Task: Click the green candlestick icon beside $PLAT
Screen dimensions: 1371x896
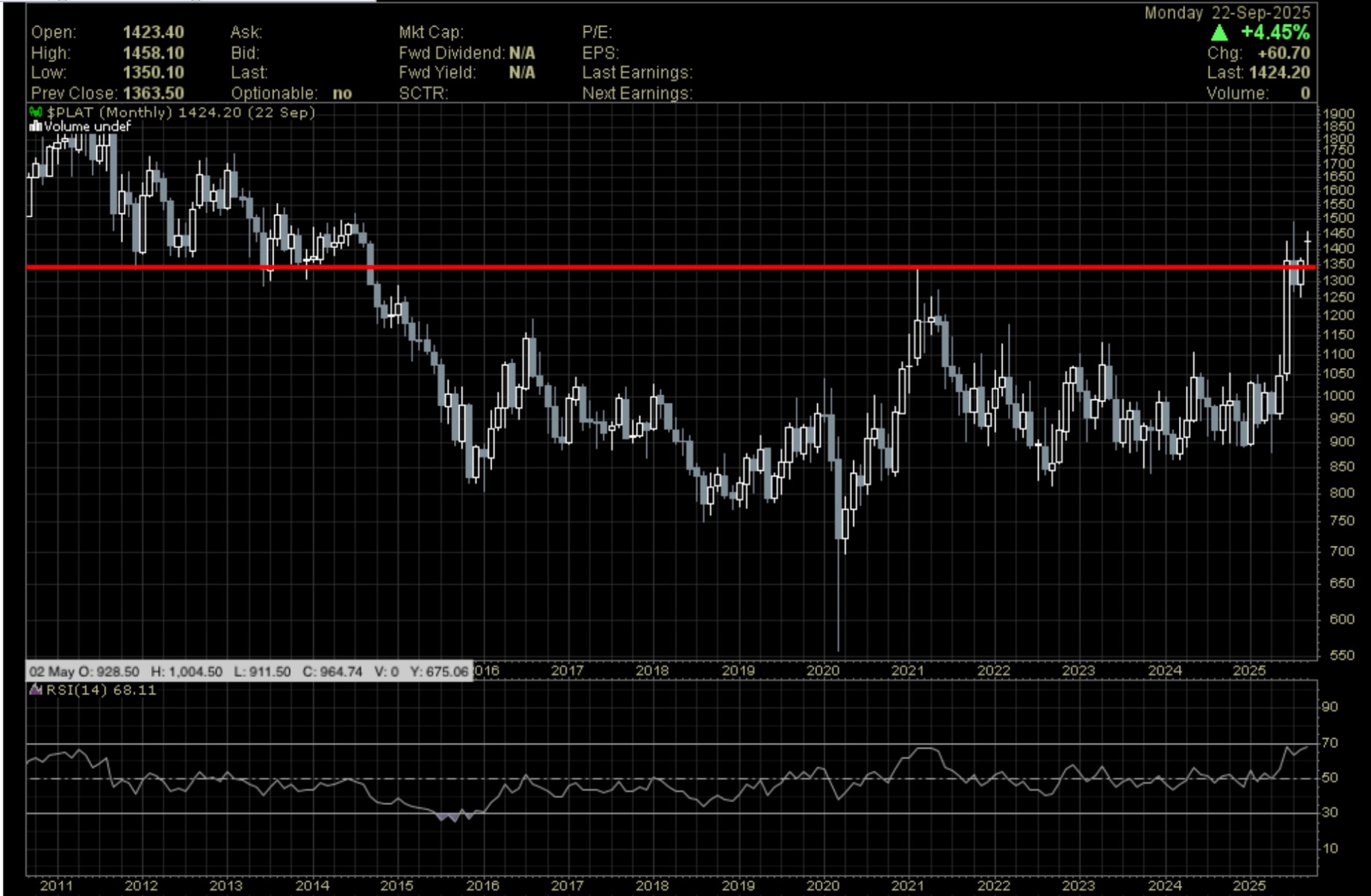Action: pos(36,112)
